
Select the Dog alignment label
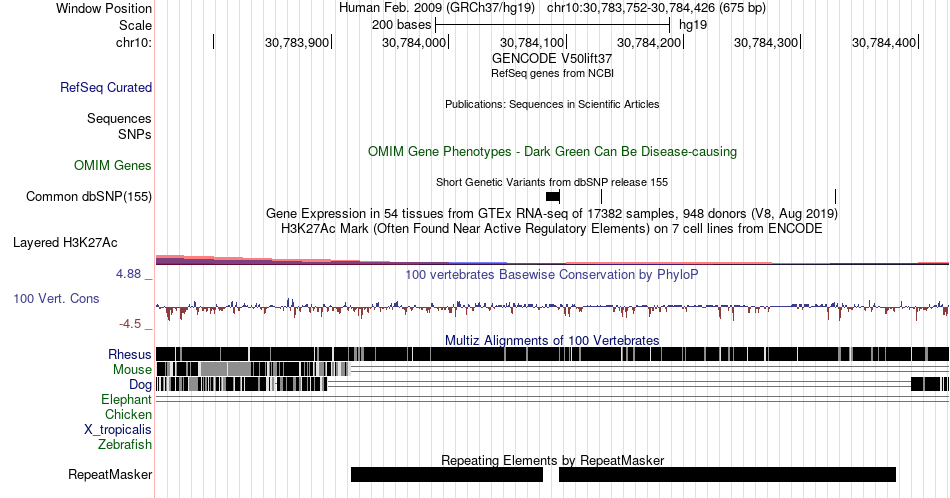pyautogui.click(x=140, y=385)
